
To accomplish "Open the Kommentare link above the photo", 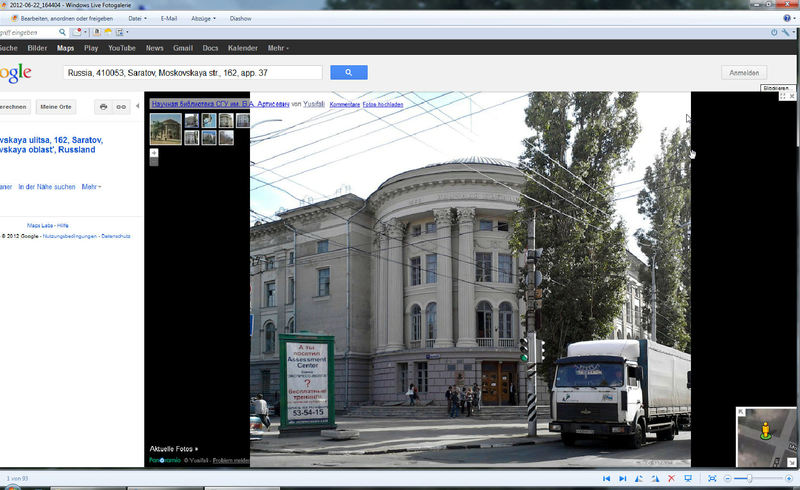I will tap(344, 104).
